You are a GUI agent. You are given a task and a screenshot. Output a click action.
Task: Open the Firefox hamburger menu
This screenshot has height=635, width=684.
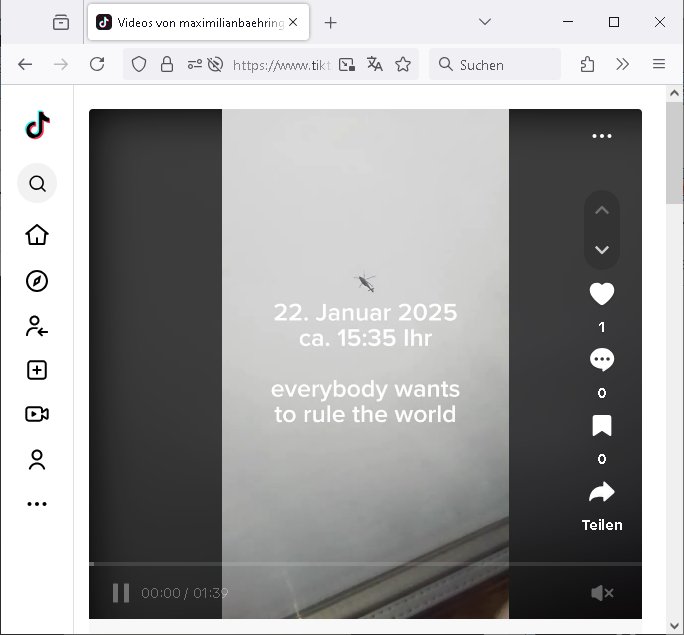click(x=659, y=65)
